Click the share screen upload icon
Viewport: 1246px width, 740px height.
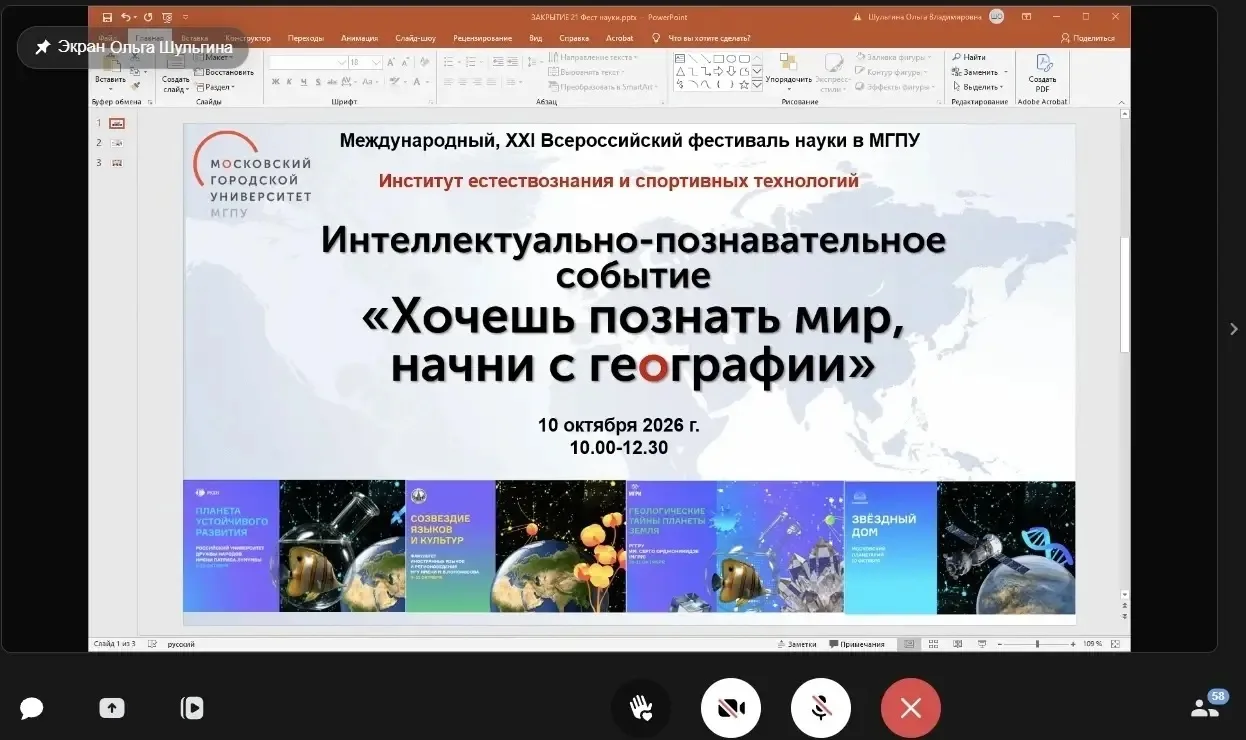click(112, 708)
